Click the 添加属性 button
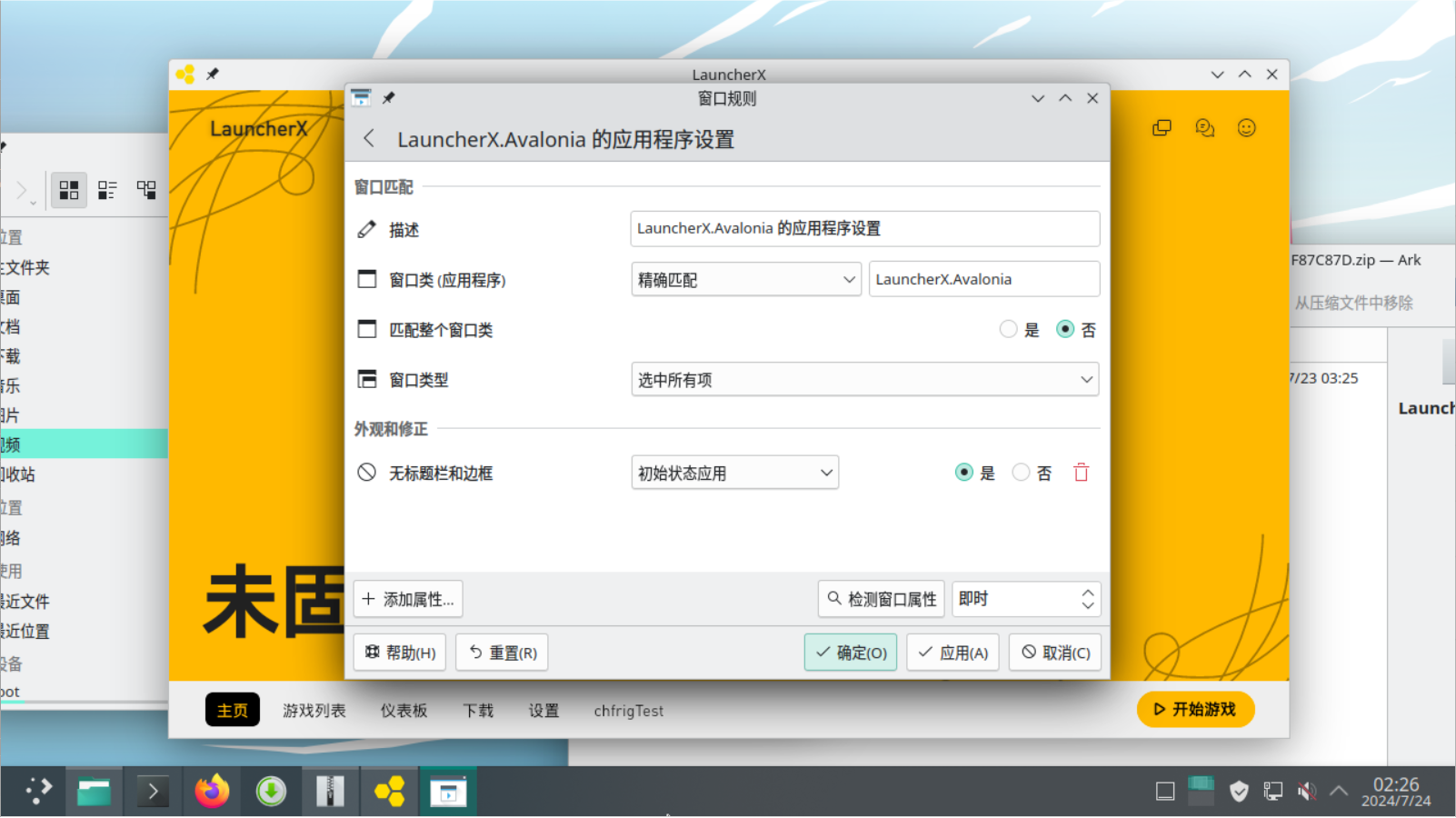Screen dimensions: 1456x818 click(x=408, y=599)
